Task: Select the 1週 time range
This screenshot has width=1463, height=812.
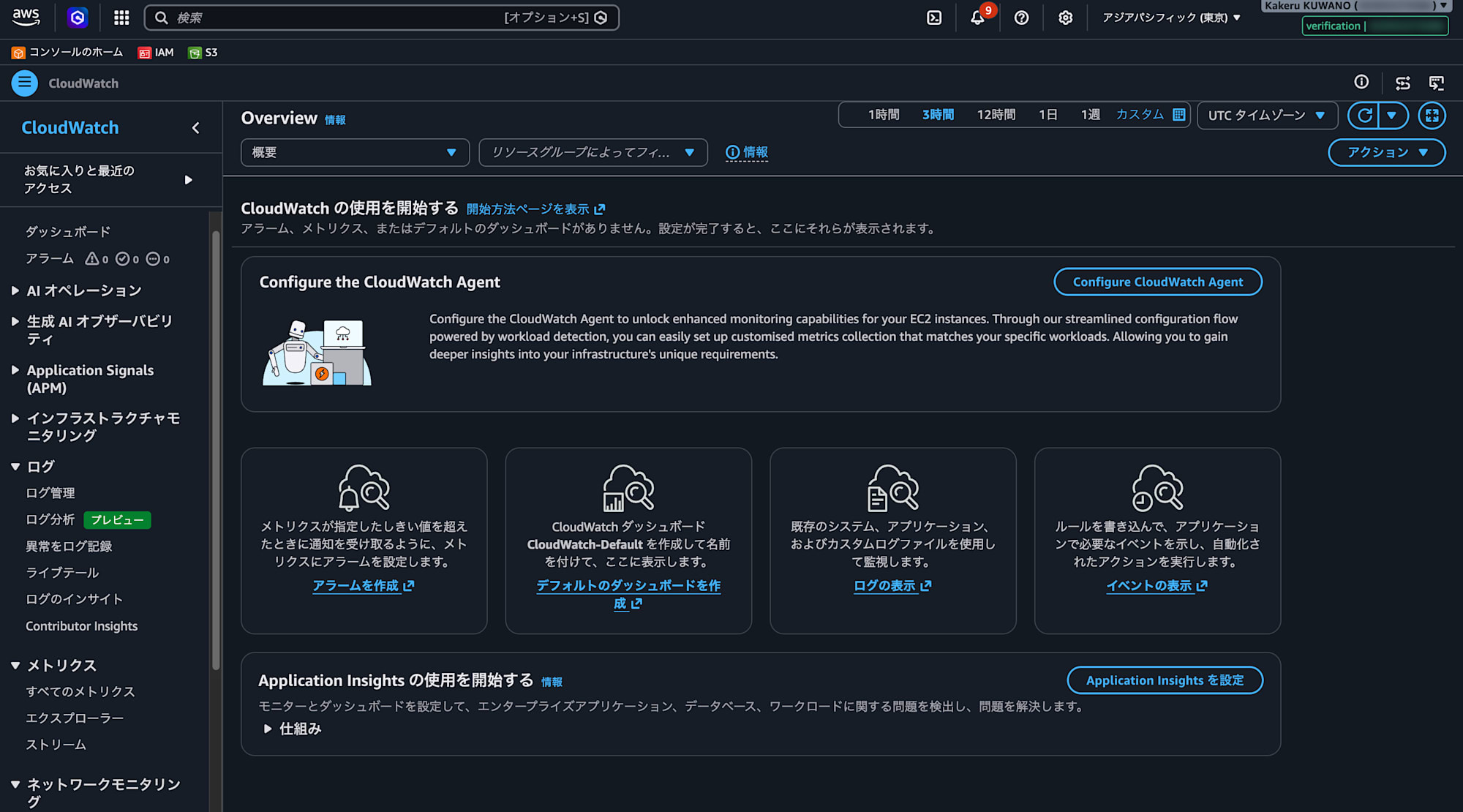Action: point(1091,115)
